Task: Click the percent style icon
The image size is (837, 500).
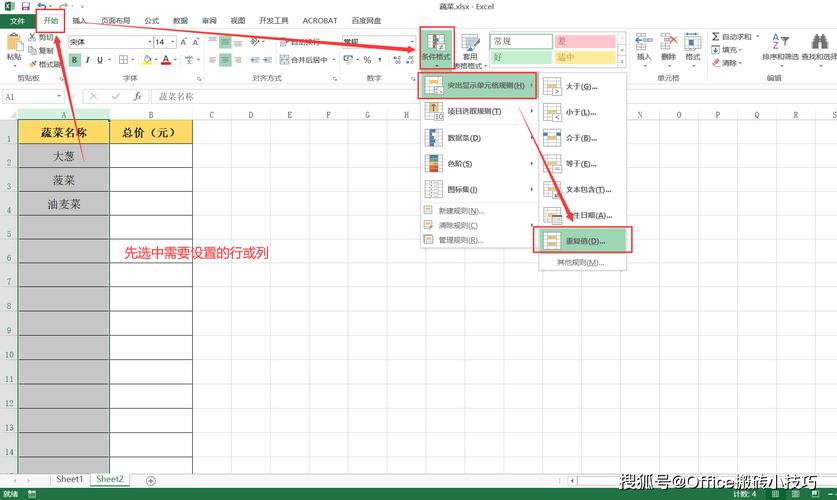Action: tap(367, 60)
